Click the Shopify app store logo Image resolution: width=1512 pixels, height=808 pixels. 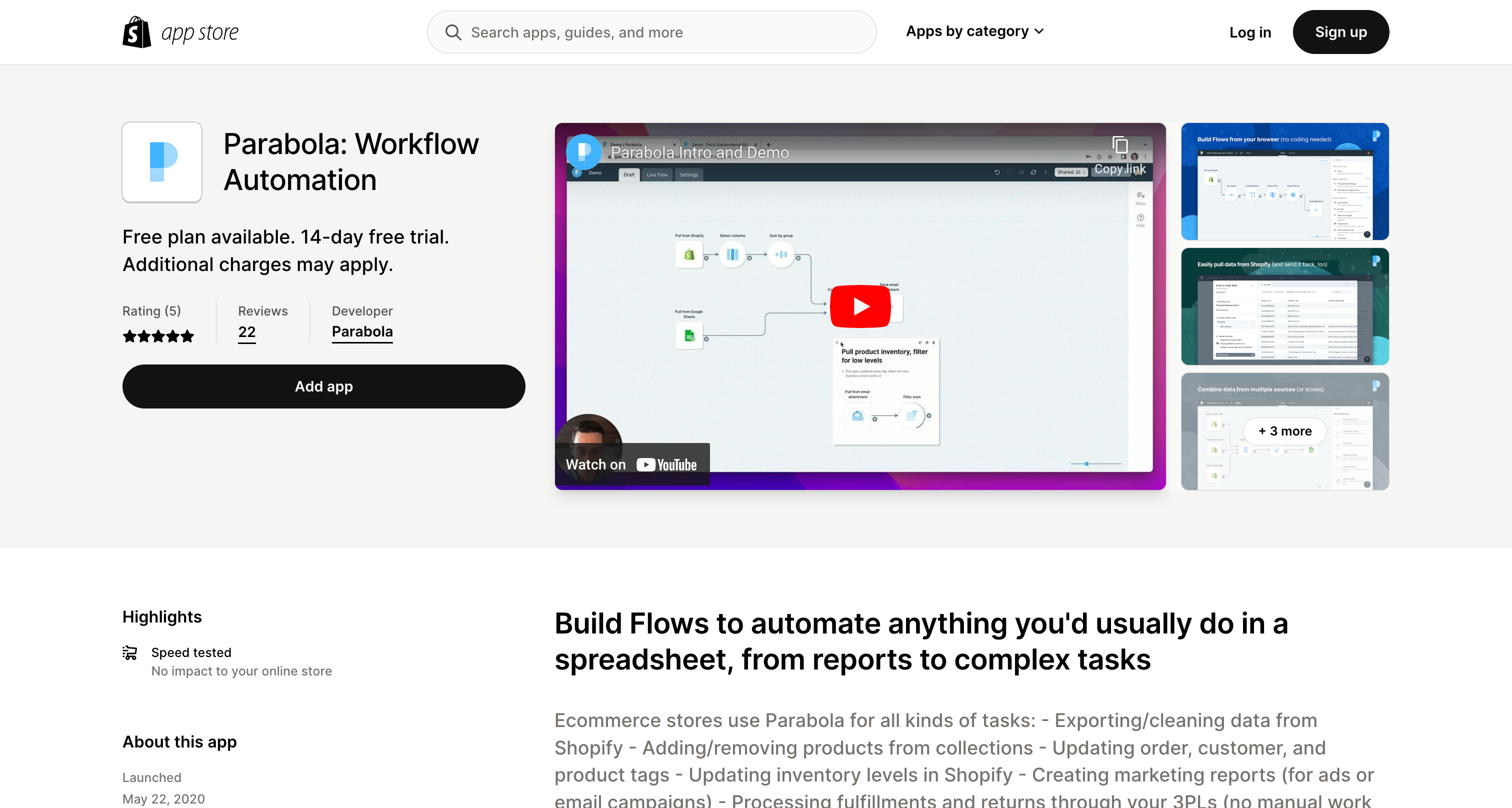tap(180, 32)
